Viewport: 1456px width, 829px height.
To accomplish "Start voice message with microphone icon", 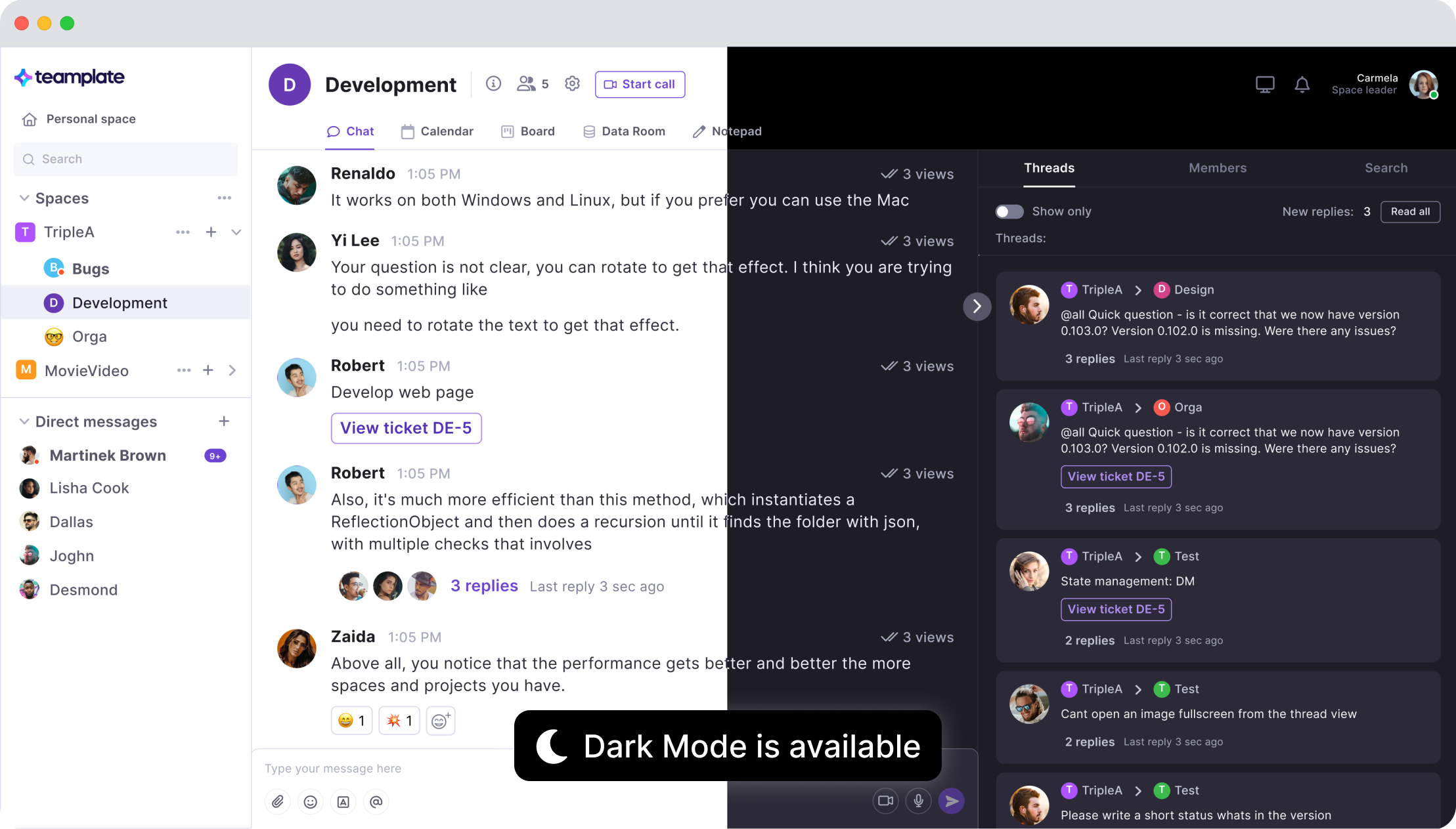I will pyautogui.click(x=919, y=801).
